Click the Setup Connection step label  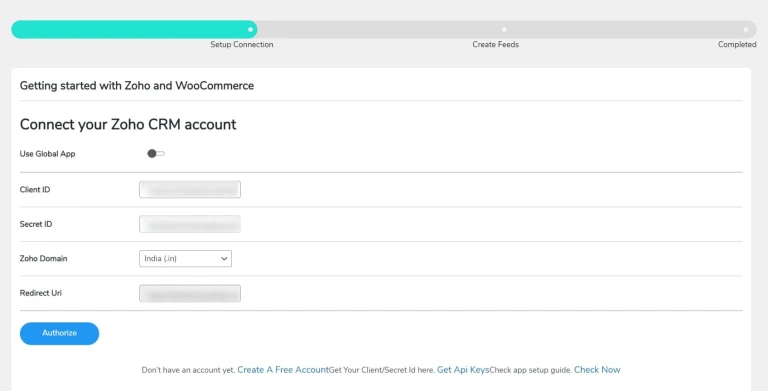click(241, 45)
